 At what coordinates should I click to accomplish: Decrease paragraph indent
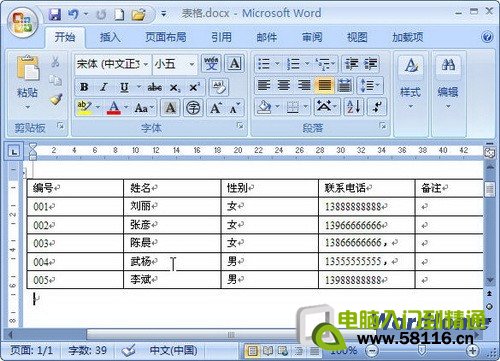351,64
